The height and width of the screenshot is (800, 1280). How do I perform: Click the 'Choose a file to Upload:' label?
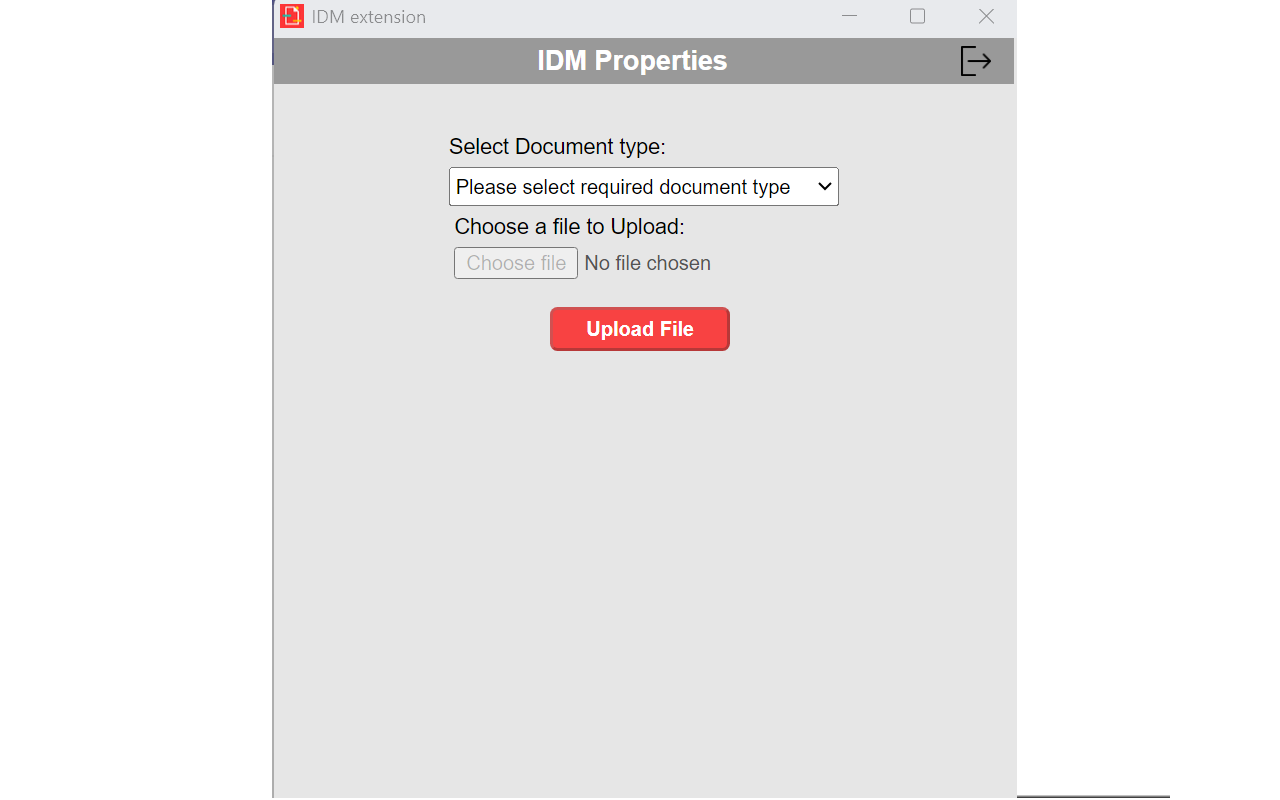(x=569, y=227)
